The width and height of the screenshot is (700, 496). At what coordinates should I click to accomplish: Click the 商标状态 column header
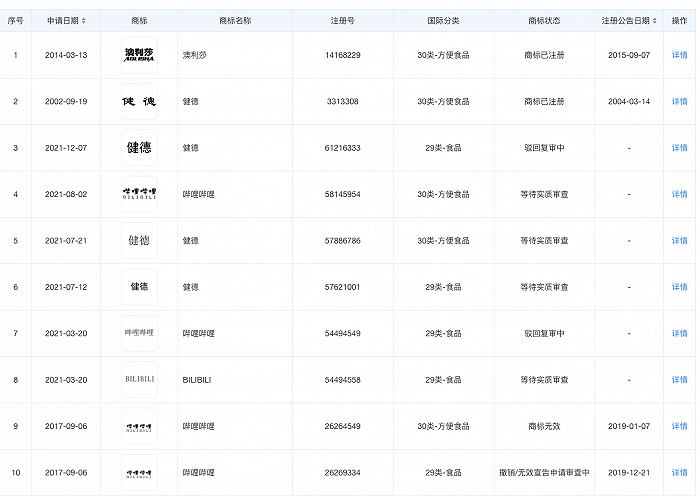pyautogui.click(x=544, y=21)
